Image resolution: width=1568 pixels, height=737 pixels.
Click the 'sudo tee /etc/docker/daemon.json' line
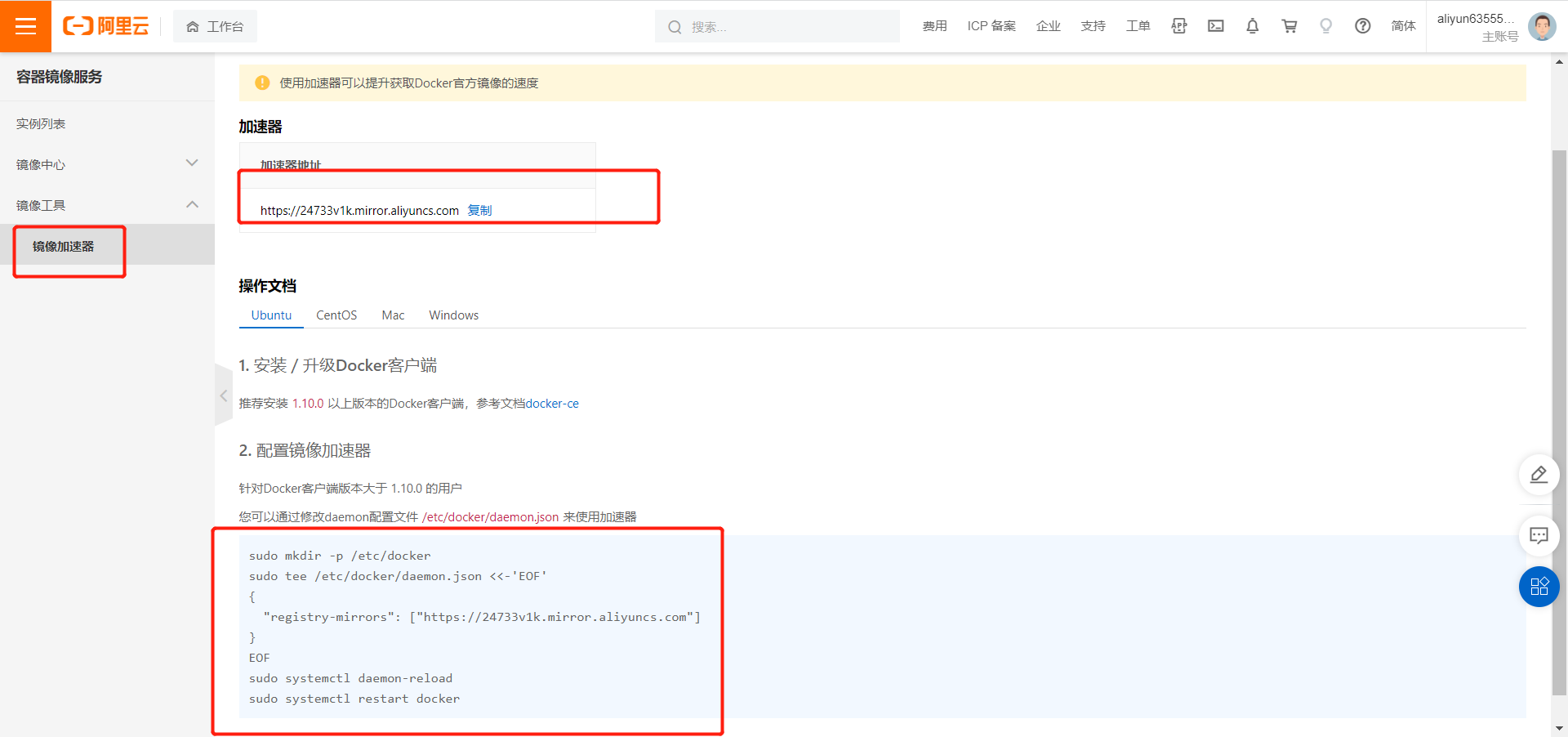398,576
